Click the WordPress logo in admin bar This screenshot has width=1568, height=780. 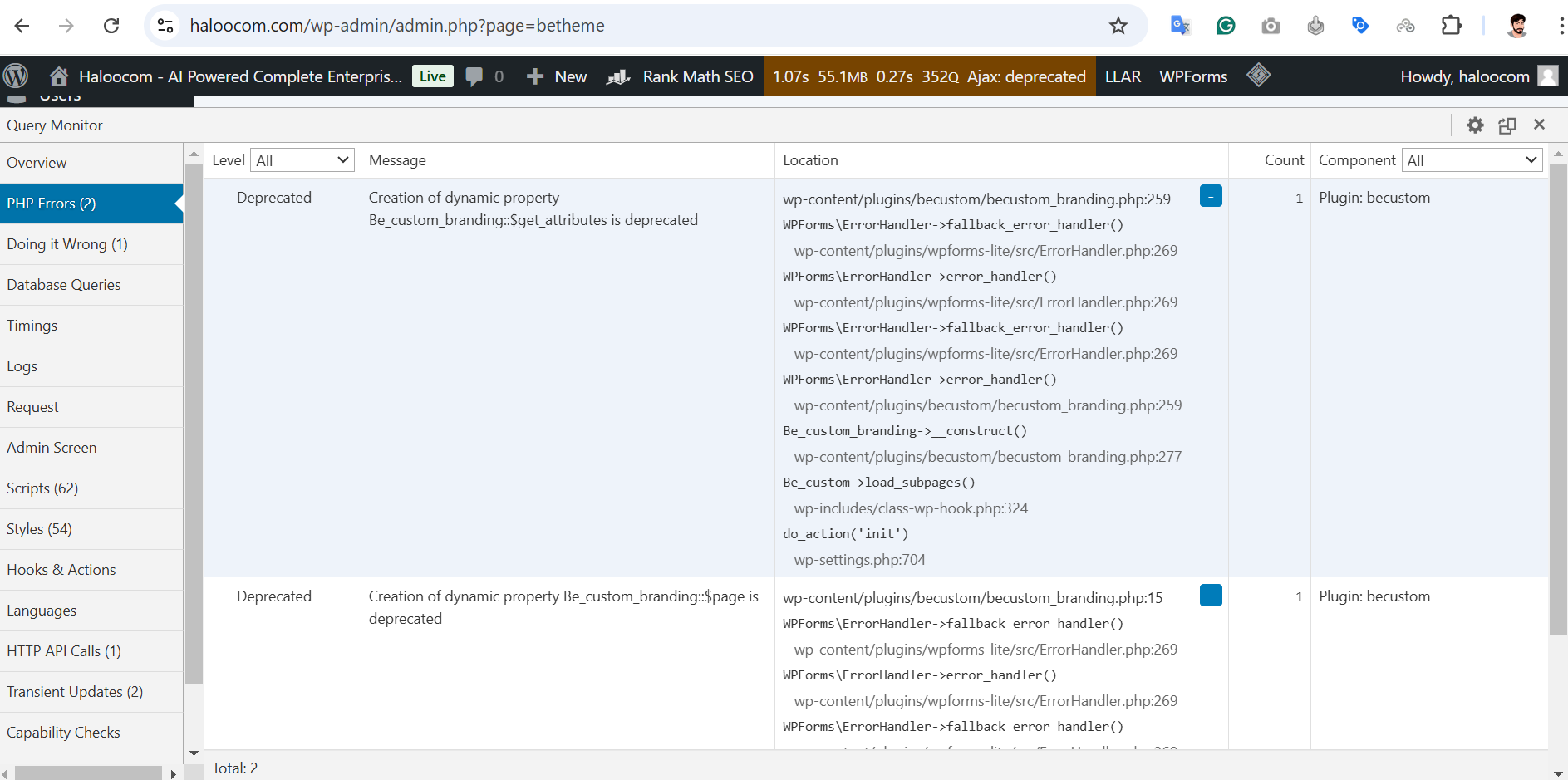click(16, 76)
